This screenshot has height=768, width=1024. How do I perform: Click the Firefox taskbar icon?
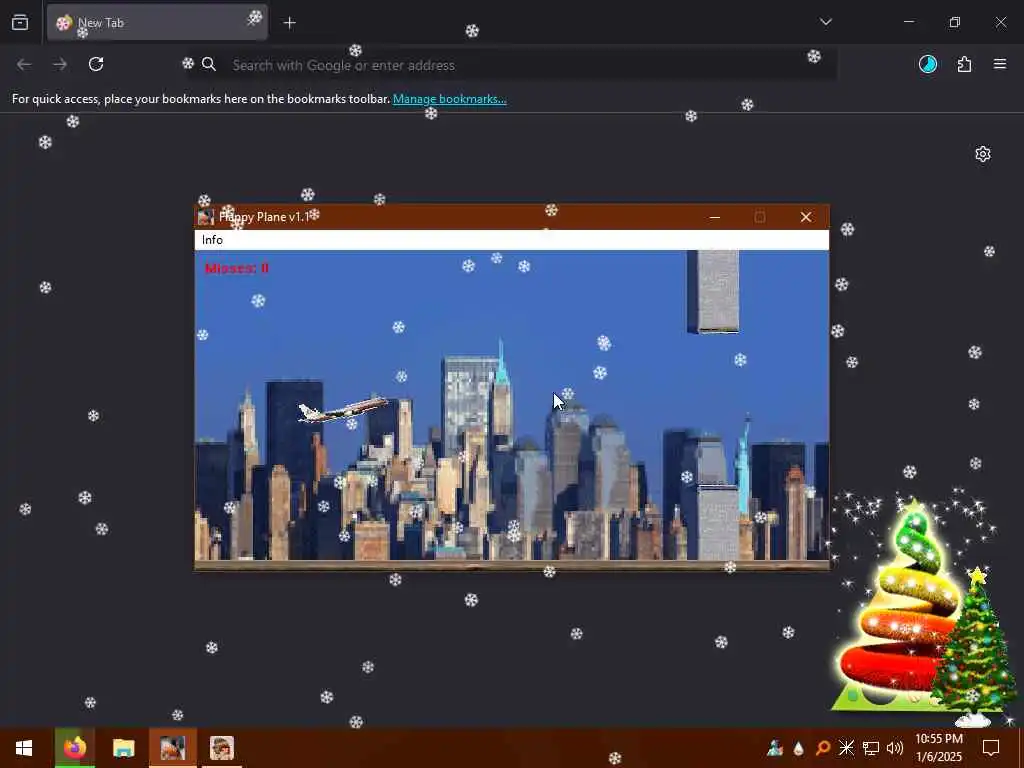pyautogui.click(x=74, y=748)
